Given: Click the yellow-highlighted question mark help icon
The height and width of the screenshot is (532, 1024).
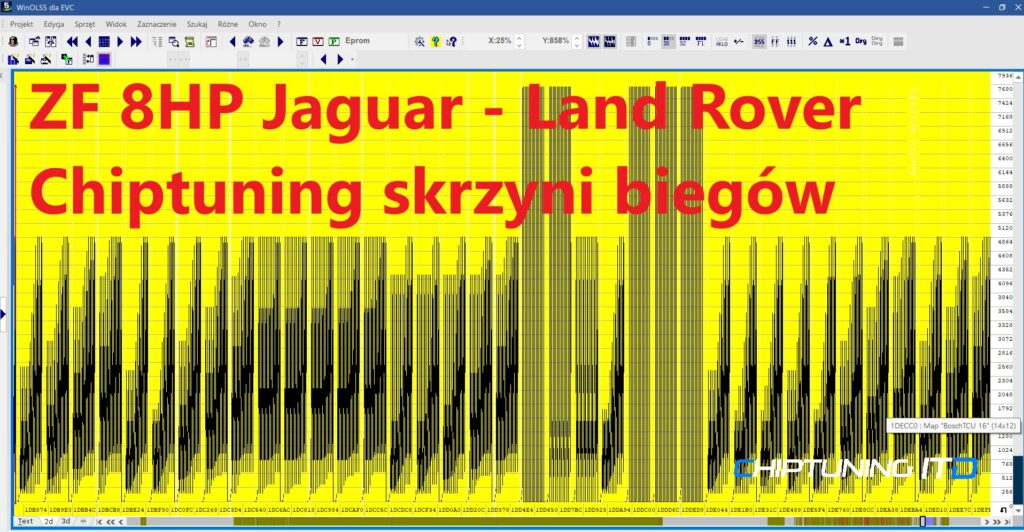Looking at the screenshot, I should pos(436,41).
